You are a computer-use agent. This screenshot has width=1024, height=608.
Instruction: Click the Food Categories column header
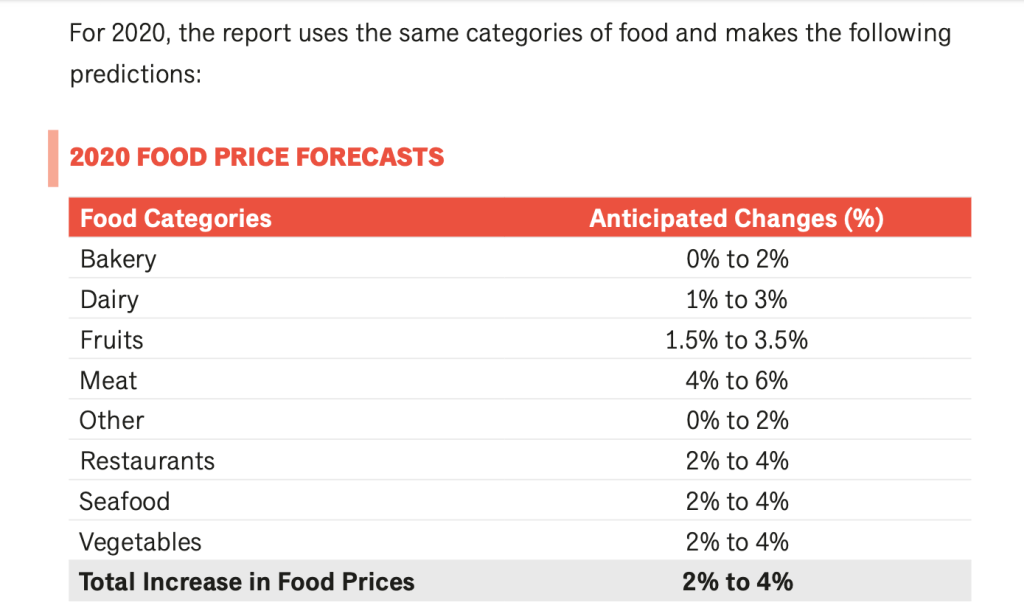[176, 218]
